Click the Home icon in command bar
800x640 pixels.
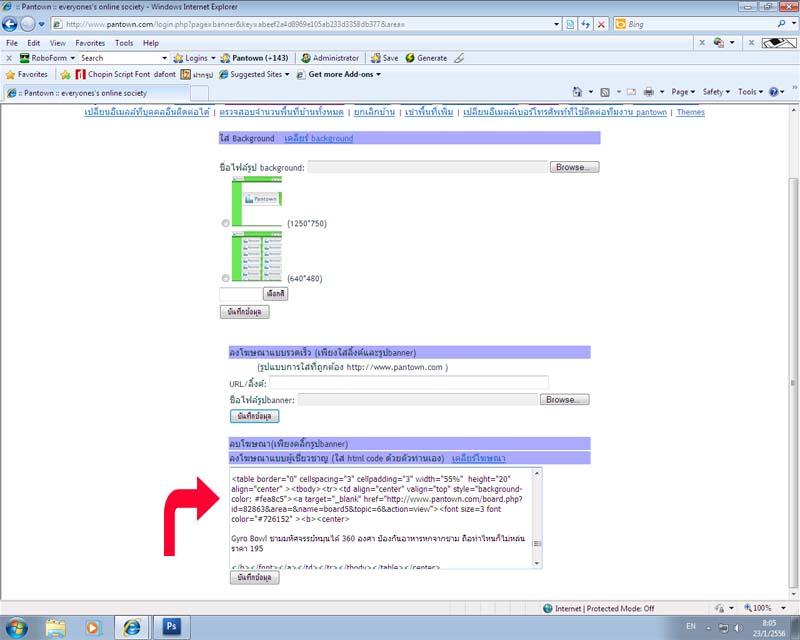[x=577, y=92]
